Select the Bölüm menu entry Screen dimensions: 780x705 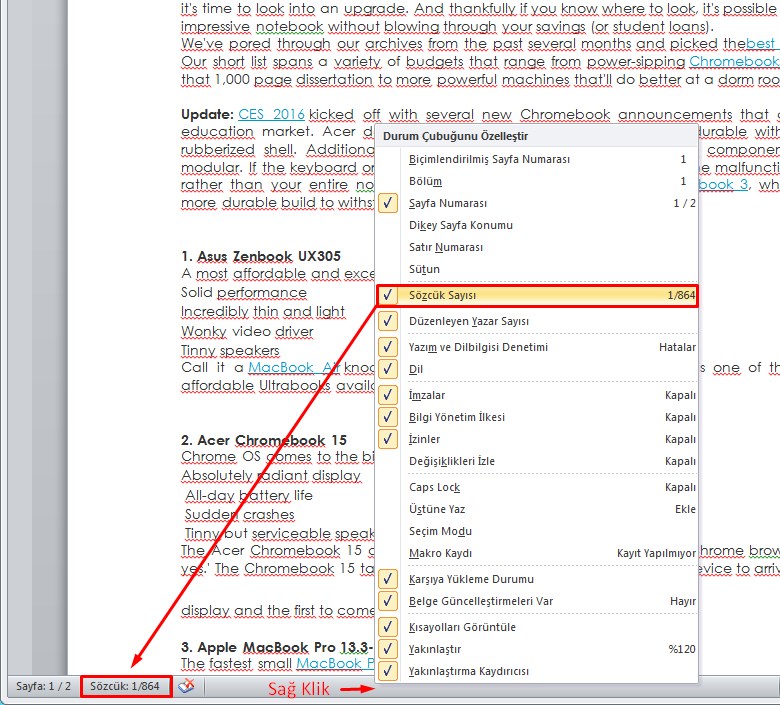tap(425, 181)
